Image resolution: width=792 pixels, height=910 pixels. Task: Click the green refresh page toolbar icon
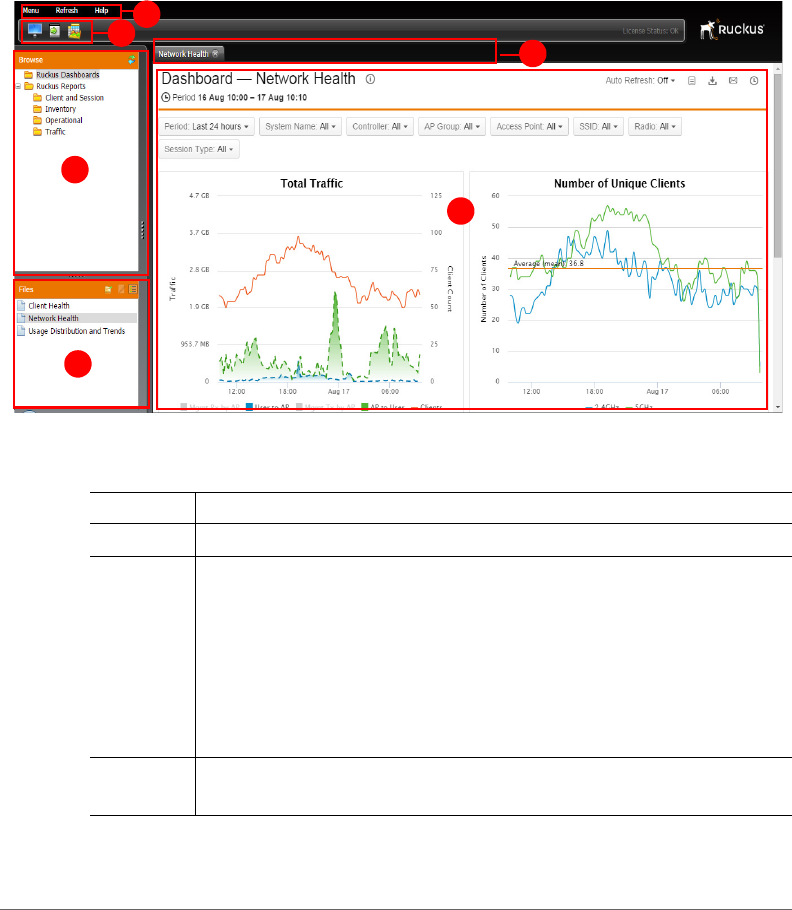(x=55, y=31)
